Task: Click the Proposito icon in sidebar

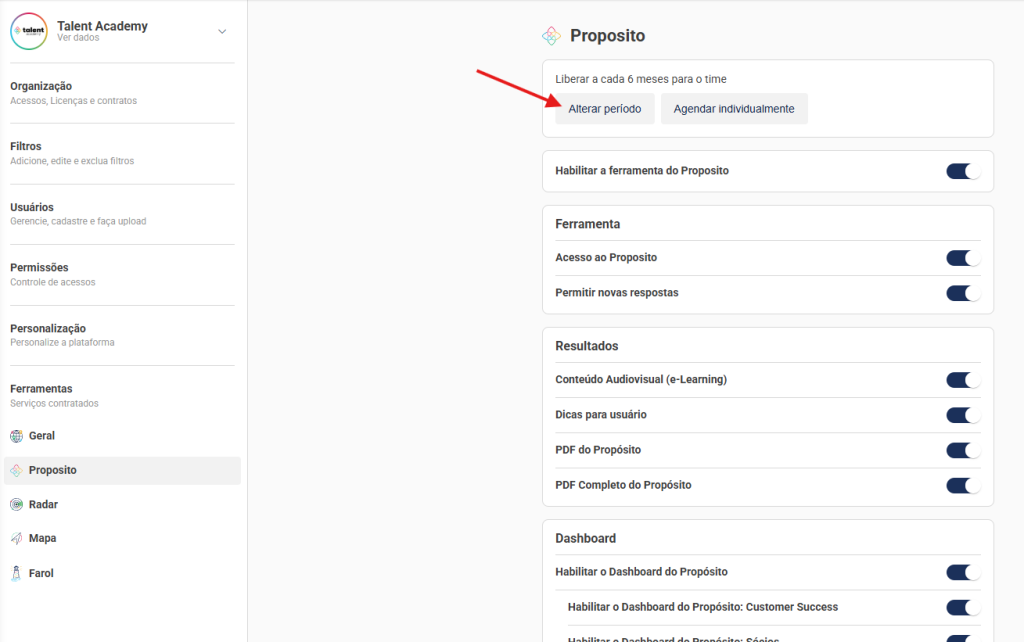Action: (16, 470)
